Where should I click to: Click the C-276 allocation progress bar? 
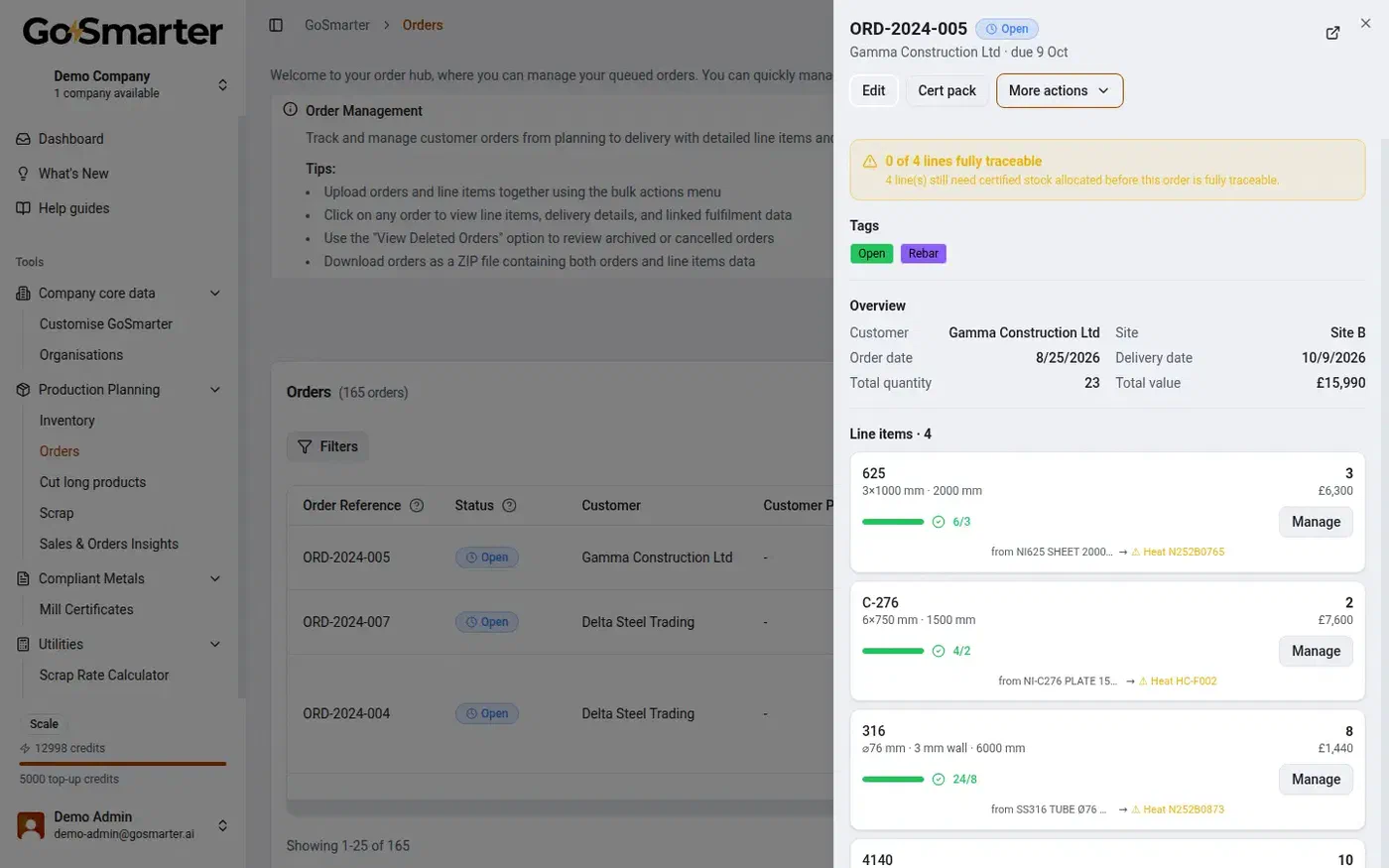pyautogui.click(x=893, y=651)
